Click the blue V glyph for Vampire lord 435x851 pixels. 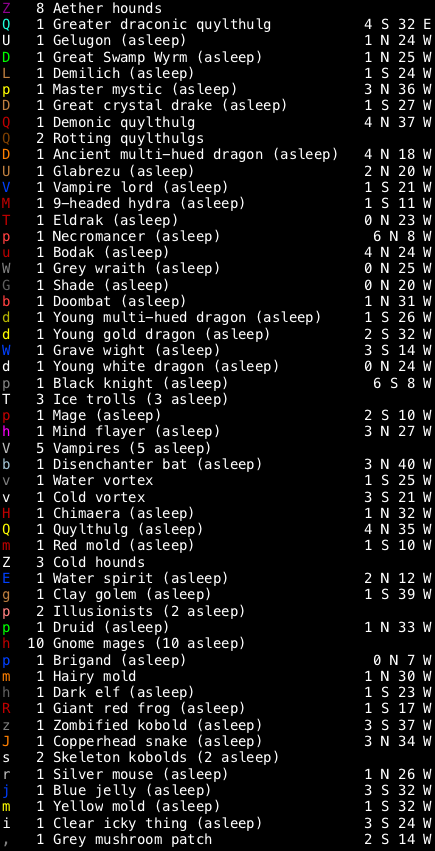(x=7, y=187)
